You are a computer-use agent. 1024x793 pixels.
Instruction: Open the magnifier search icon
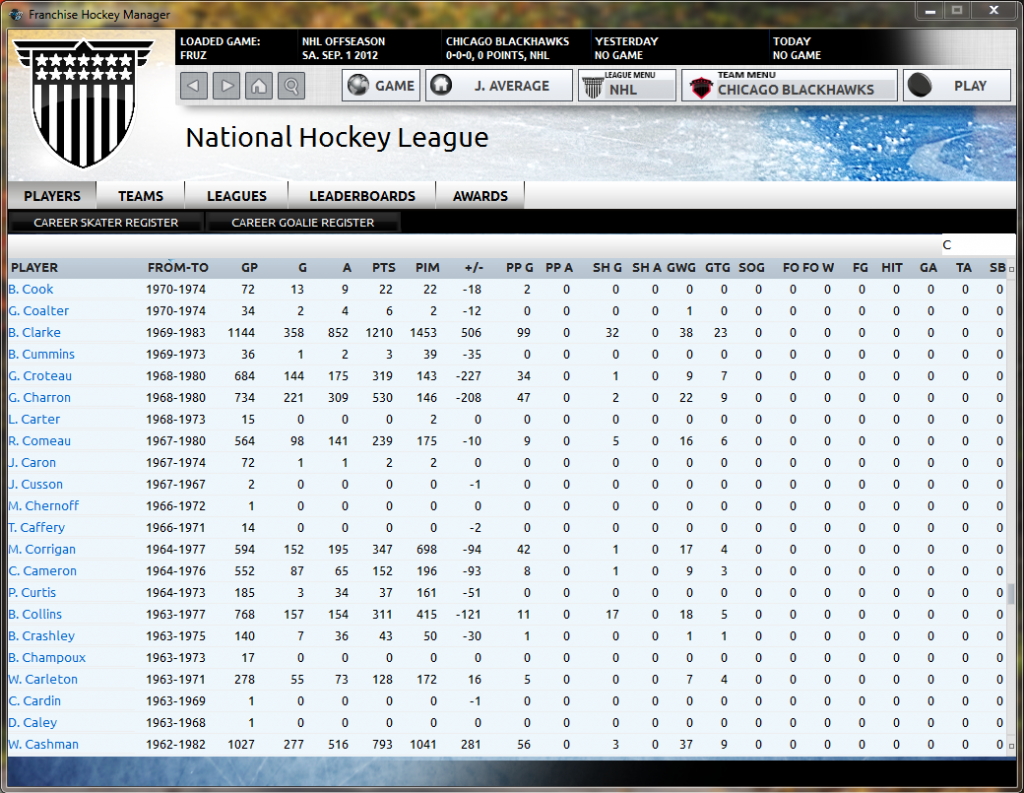tap(291, 86)
